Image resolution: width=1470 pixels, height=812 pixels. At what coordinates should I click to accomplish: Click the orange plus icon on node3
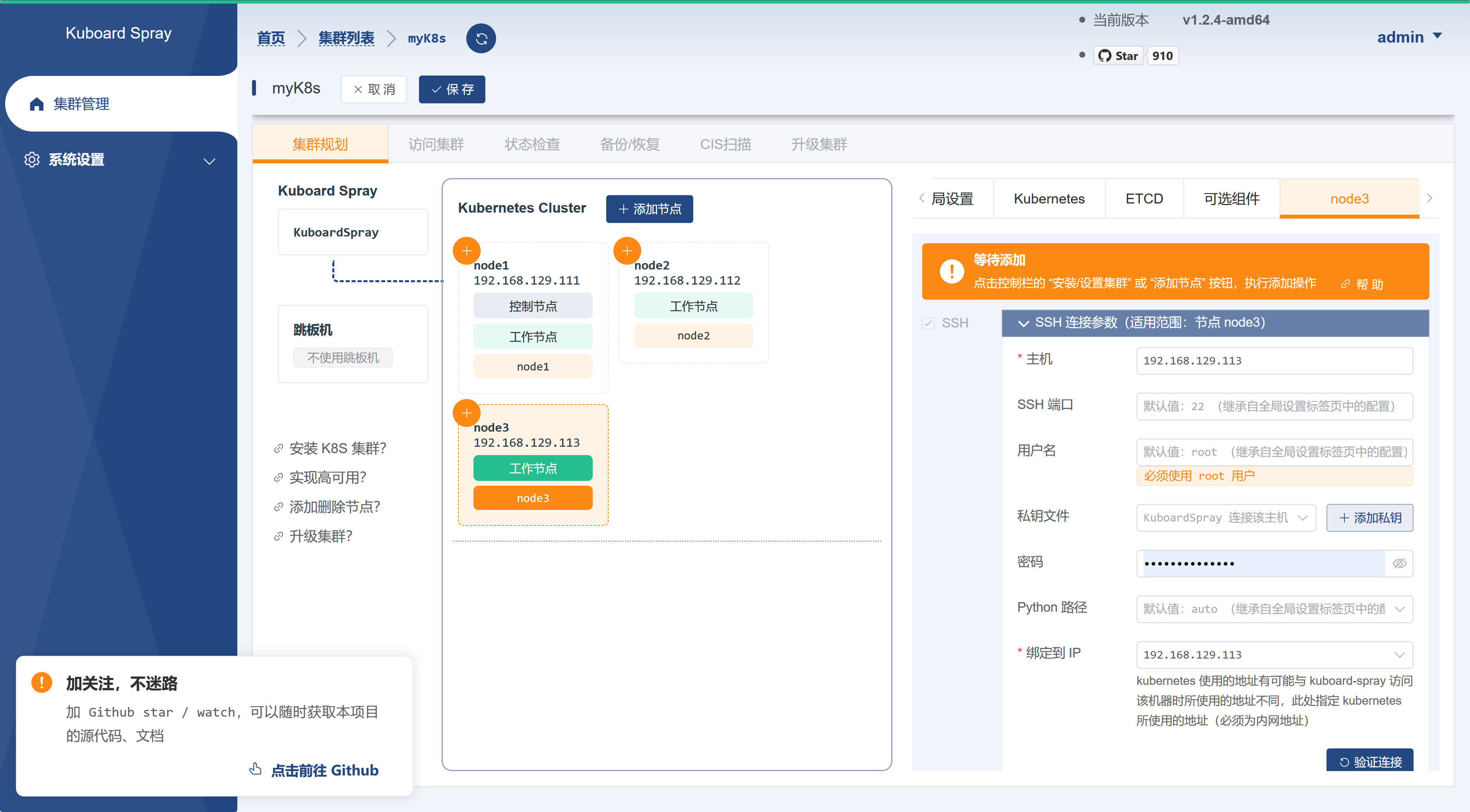click(466, 413)
